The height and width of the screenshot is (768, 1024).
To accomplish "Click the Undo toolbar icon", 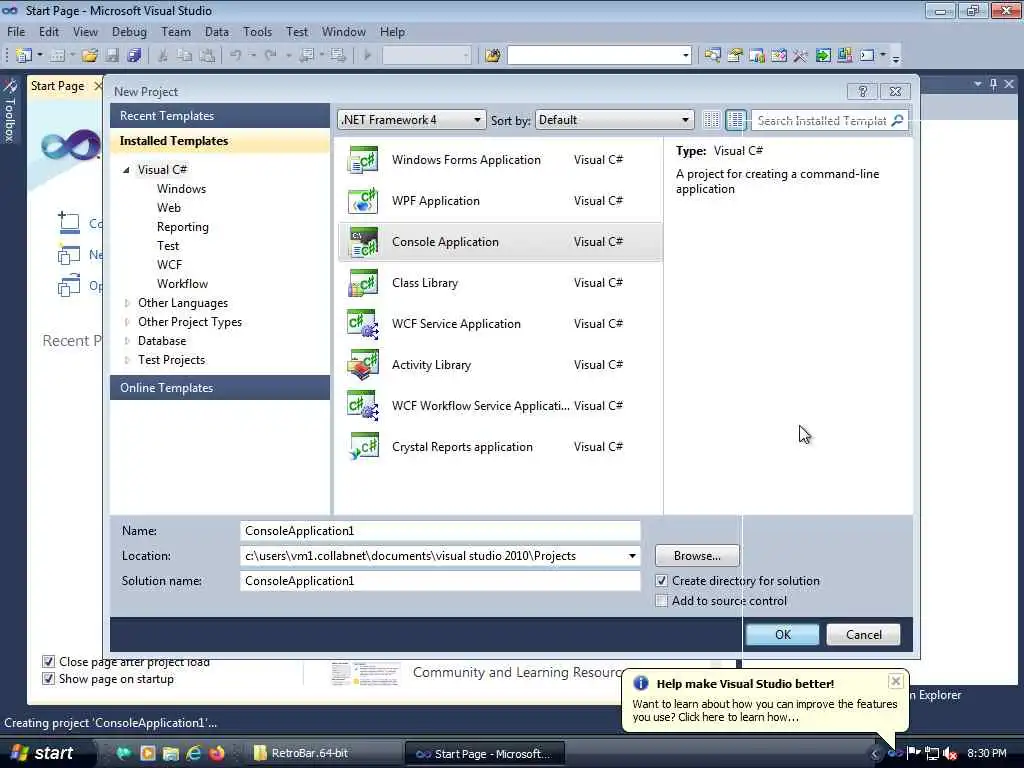I will point(235,56).
